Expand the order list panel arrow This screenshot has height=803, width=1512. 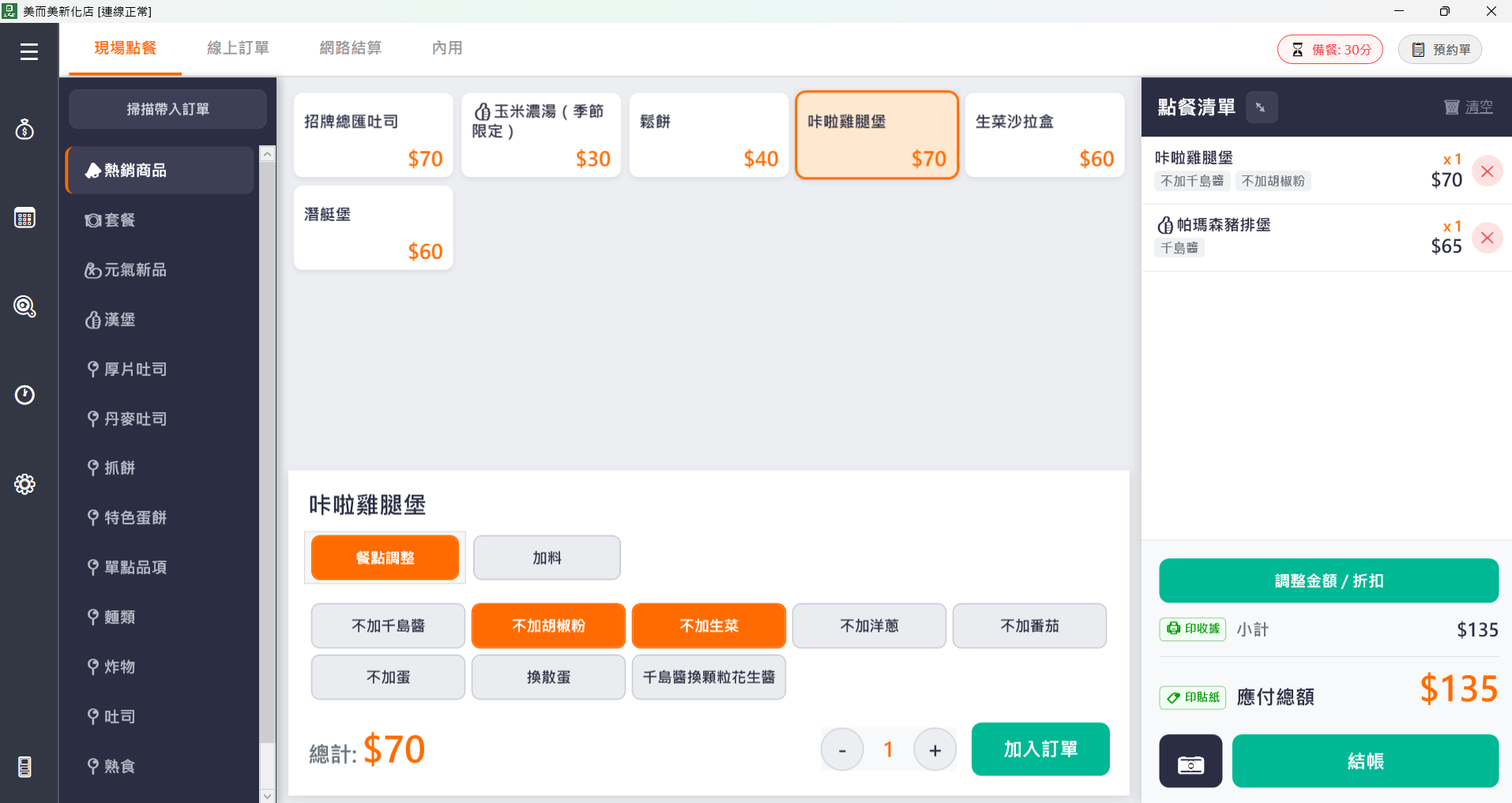tap(1262, 107)
